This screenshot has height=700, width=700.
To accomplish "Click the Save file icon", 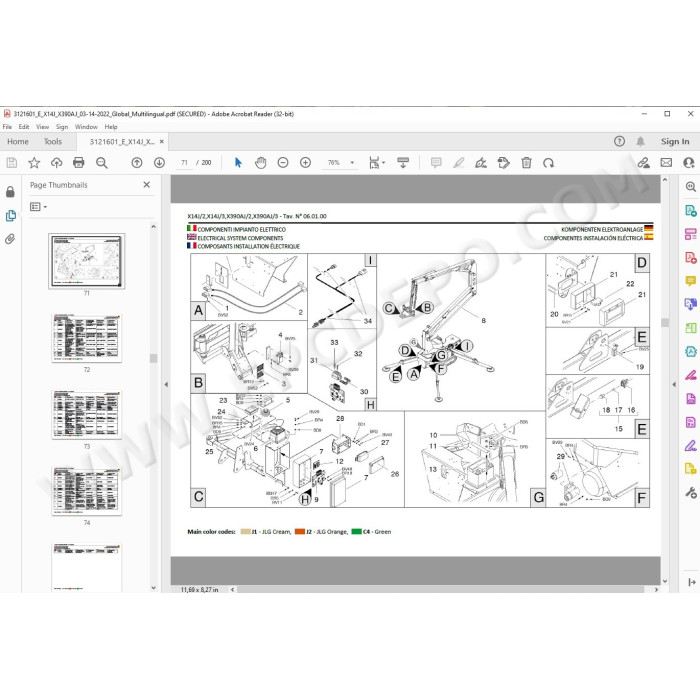I will 12,163.
